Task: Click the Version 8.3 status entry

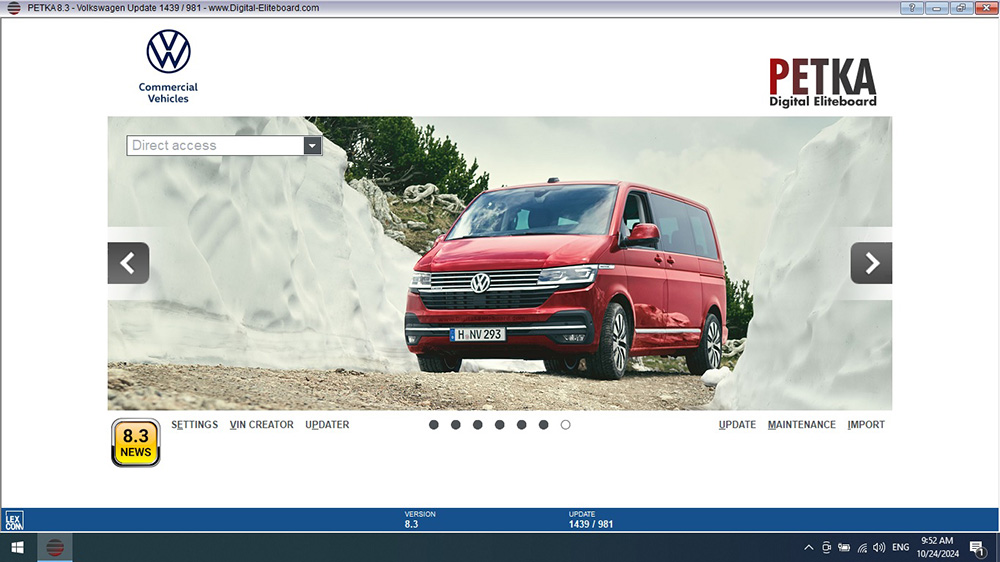Action: point(420,519)
